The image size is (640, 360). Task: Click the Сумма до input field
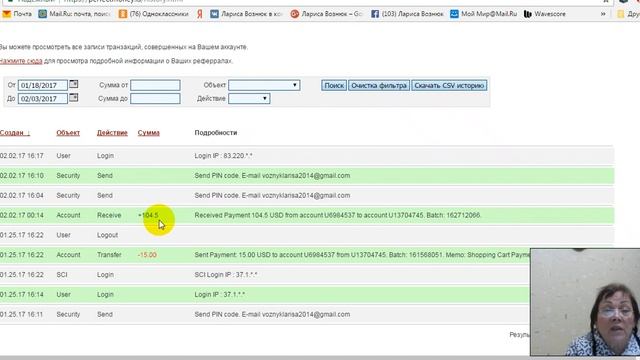155,98
